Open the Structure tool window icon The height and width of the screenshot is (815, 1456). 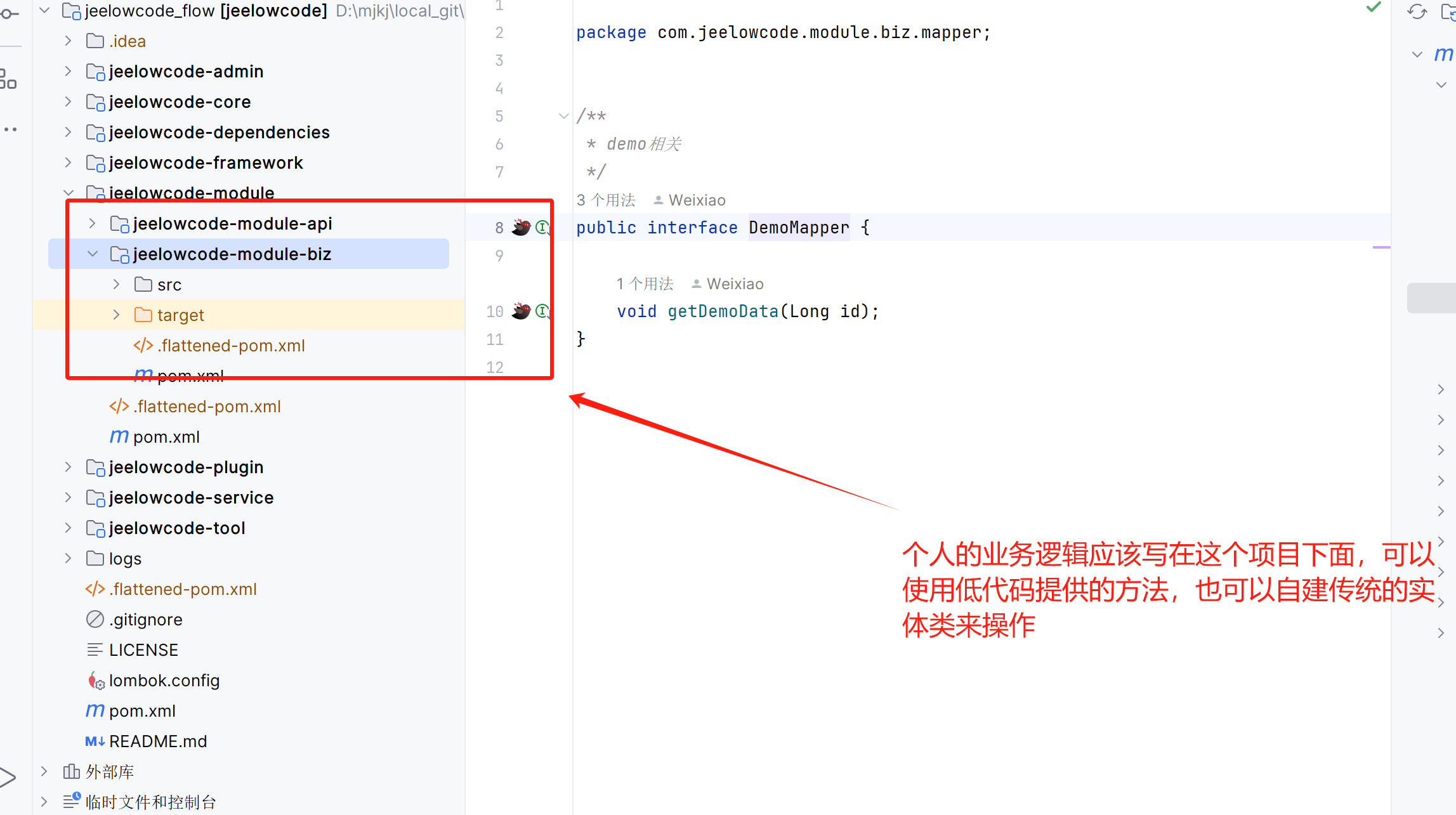tap(8, 79)
